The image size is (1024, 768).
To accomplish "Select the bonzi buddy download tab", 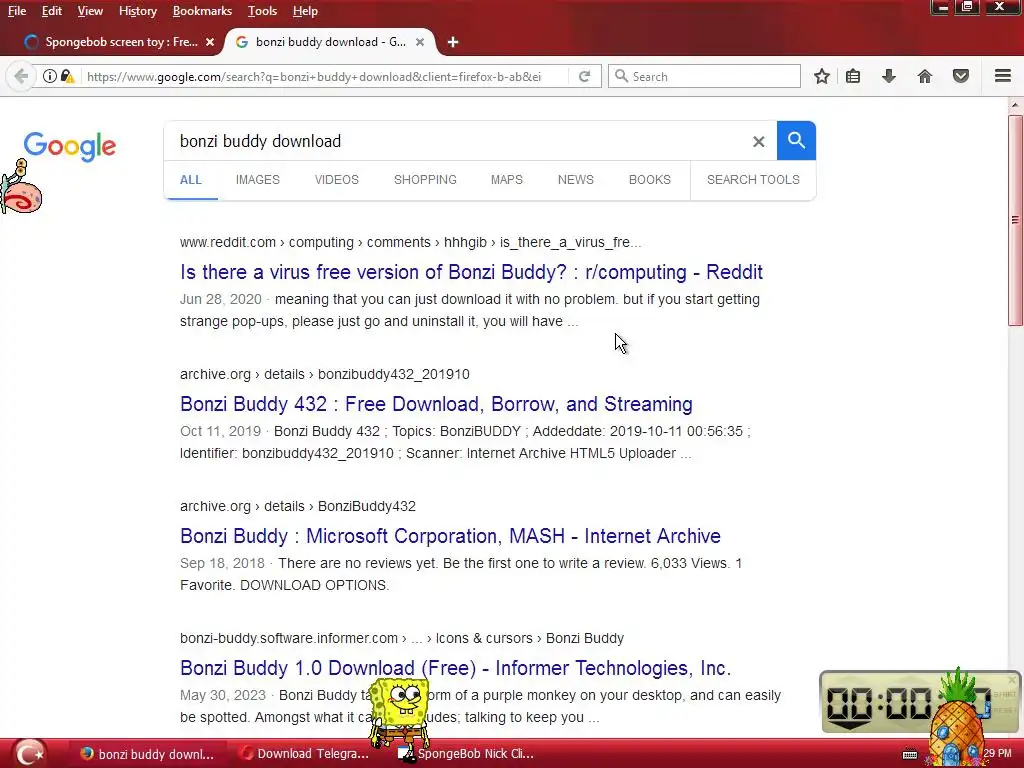I will pos(329,42).
